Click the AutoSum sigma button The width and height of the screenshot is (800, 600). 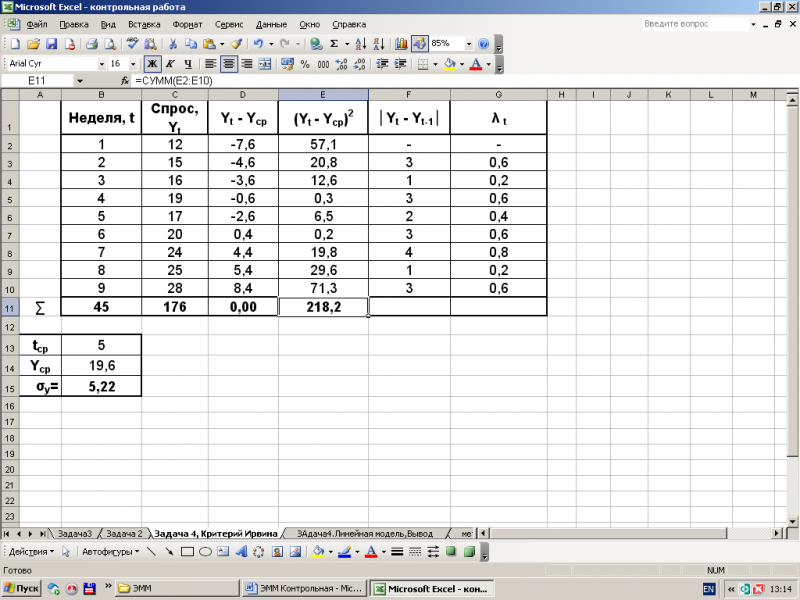pyautogui.click(x=334, y=44)
